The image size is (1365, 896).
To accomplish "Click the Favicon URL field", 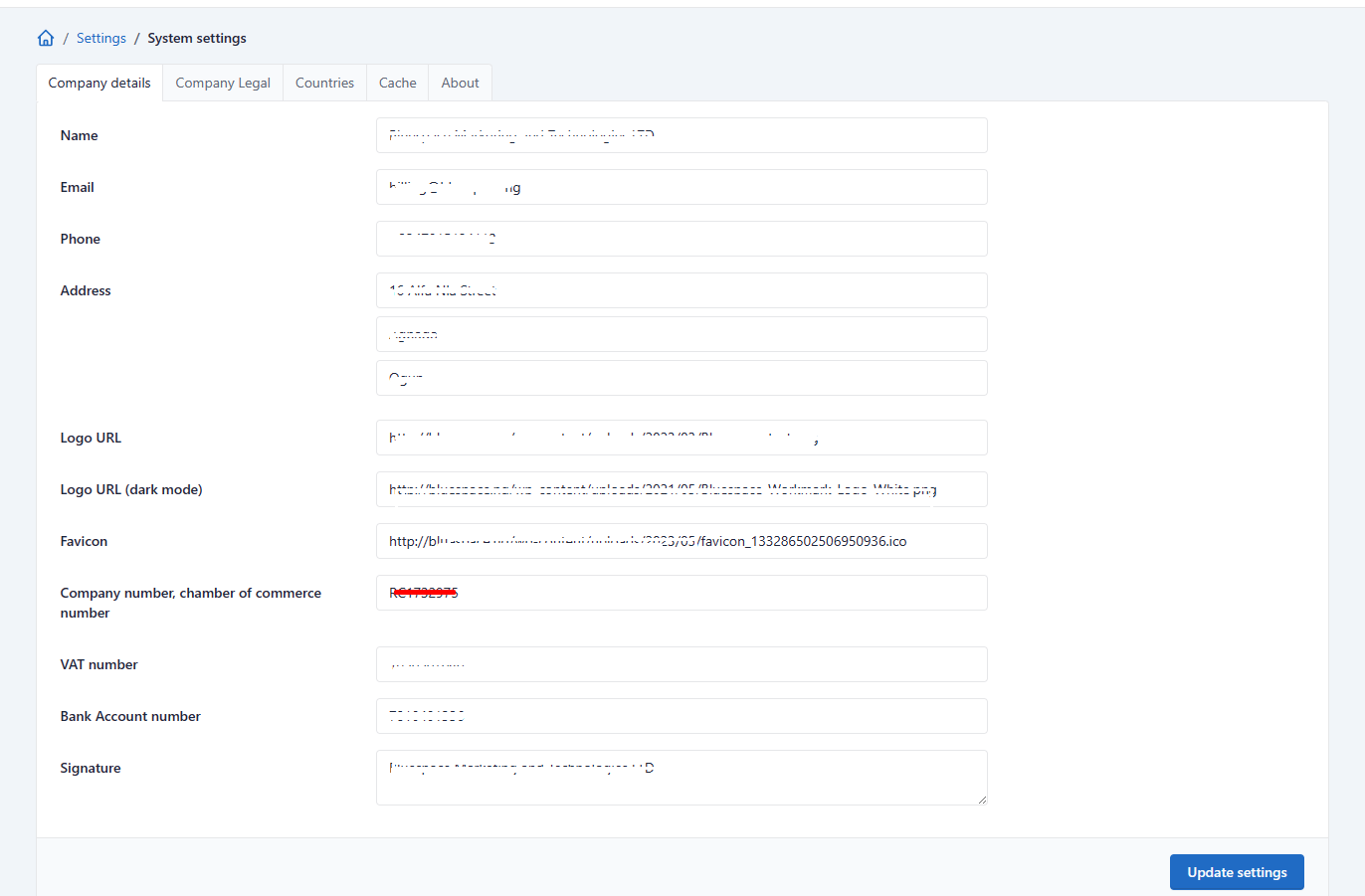I will coord(682,541).
